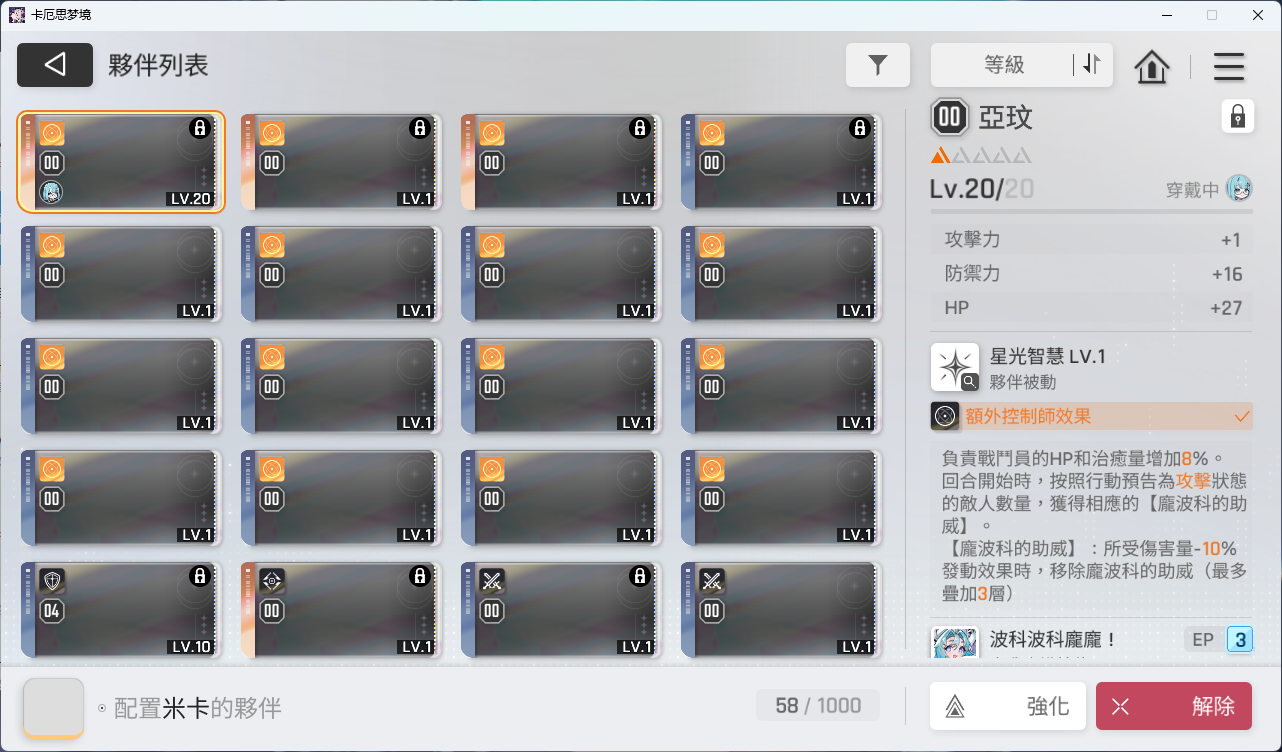Viewport: 1282px width, 752px height.
Task: Inspect skill via magnifier on 星光智慧 icon
Action: point(970,381)
